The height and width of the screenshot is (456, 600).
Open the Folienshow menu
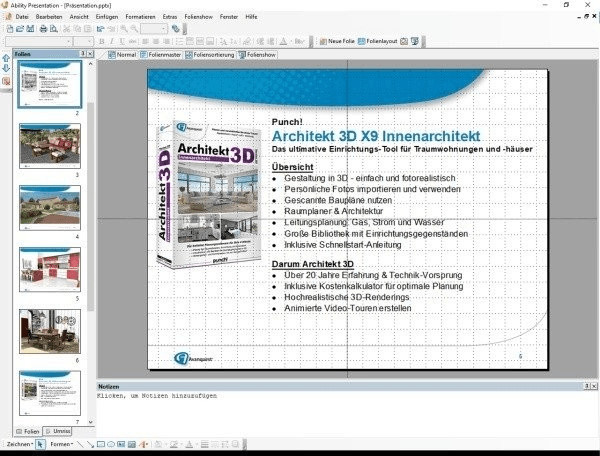[x=201, y=17]
